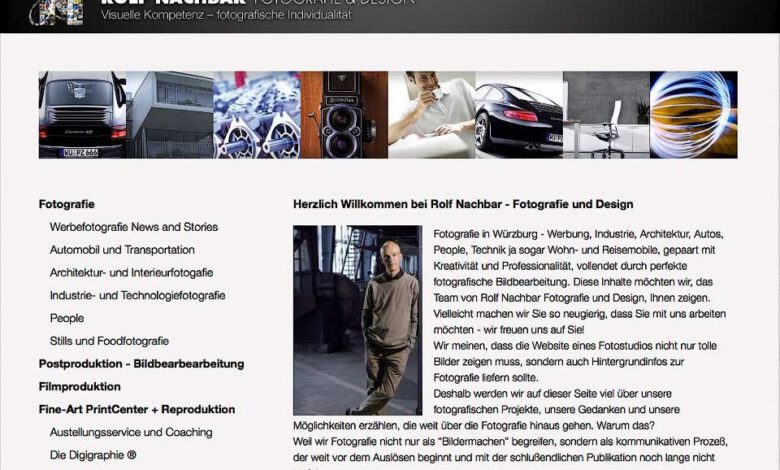
Task: Open Industrie- und Technologiefotografie link
Action: coord(137,295)
